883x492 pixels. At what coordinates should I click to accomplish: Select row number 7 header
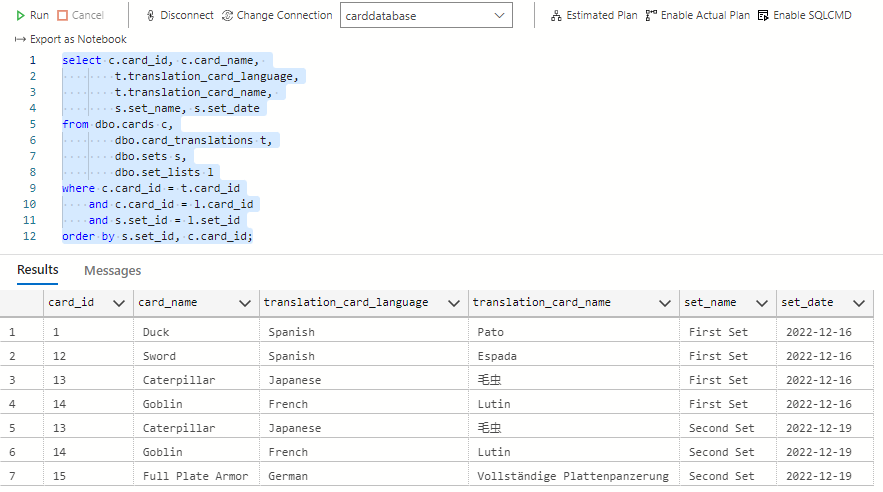coord(21,476)
